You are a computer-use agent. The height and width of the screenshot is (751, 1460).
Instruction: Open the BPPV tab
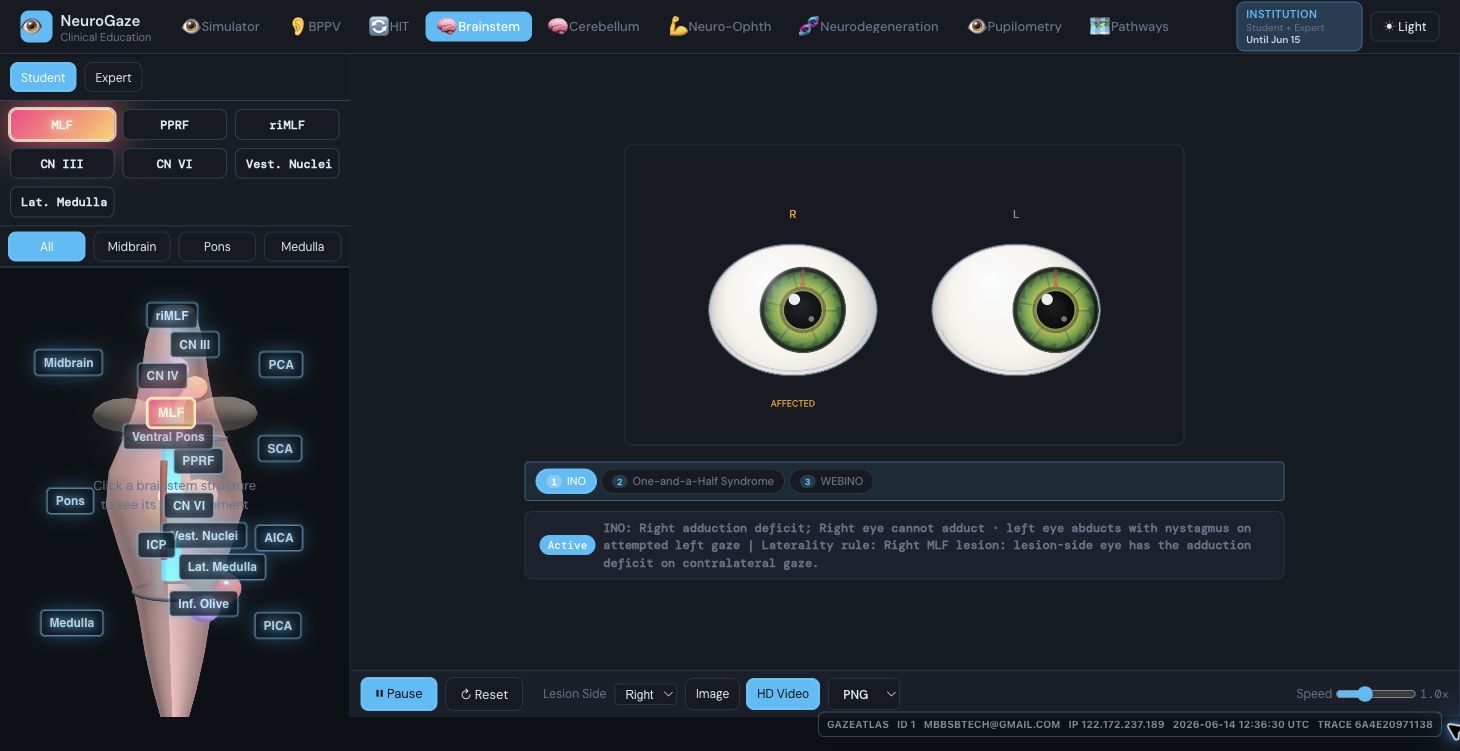point(315,26)
